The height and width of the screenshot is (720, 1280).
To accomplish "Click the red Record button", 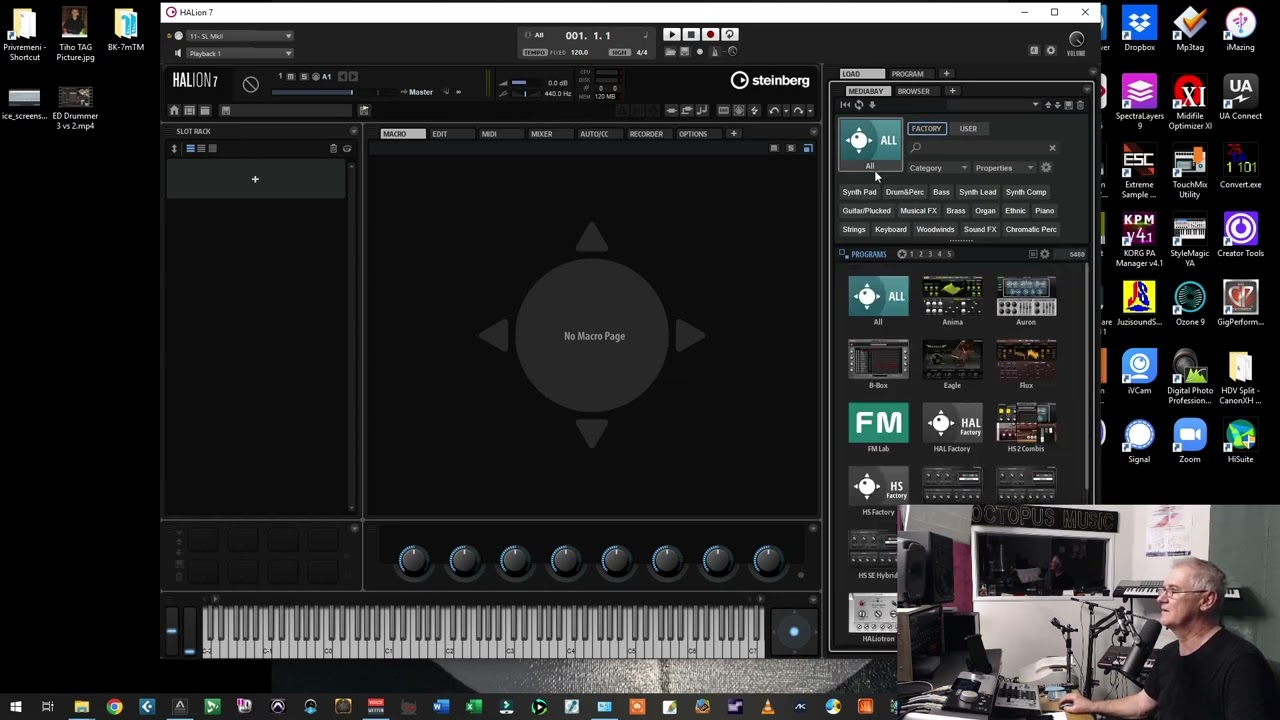I will tap(710, 35).
